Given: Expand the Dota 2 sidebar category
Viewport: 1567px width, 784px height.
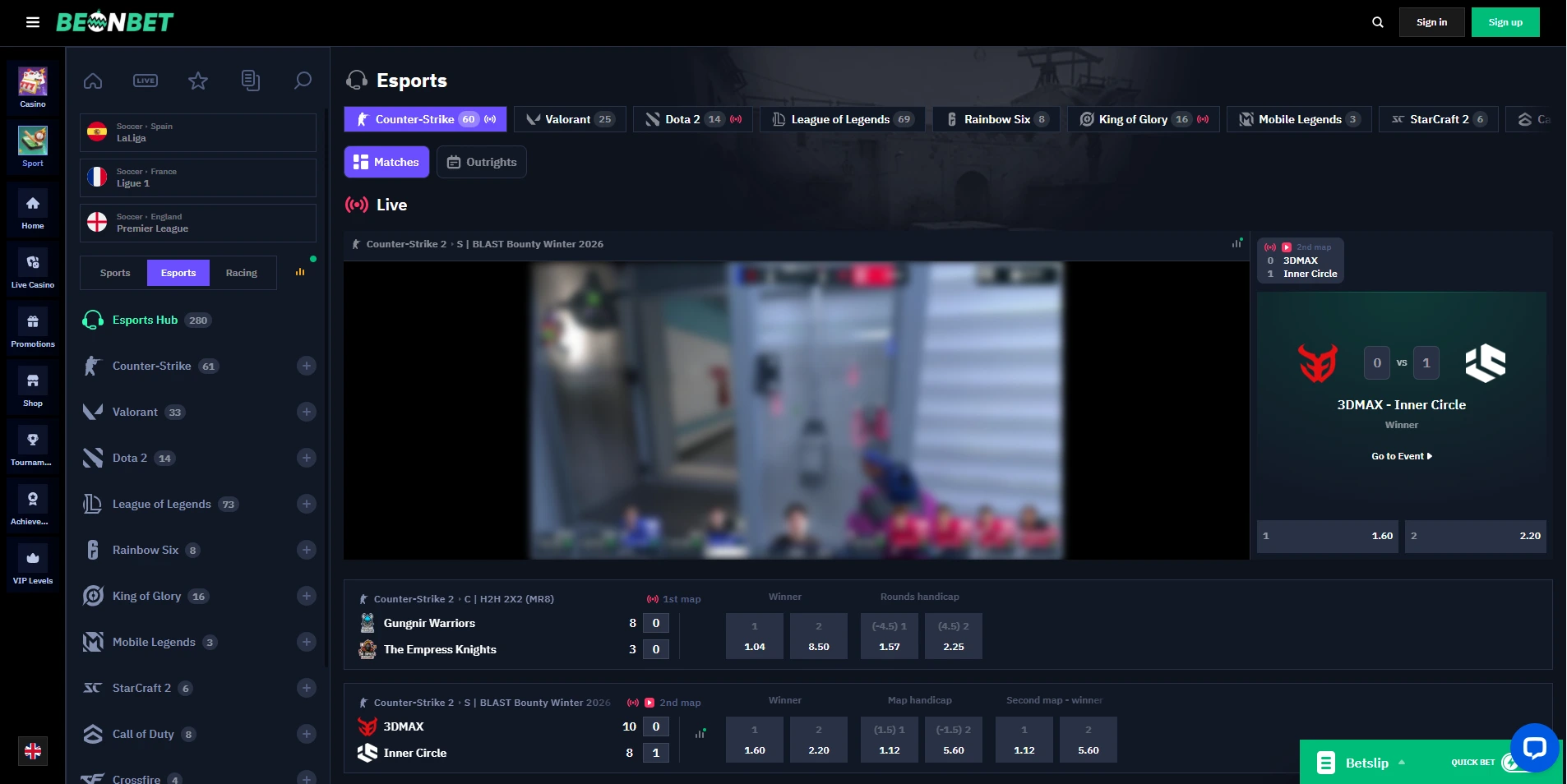Looking at the screenshot, I should point(307,458).
